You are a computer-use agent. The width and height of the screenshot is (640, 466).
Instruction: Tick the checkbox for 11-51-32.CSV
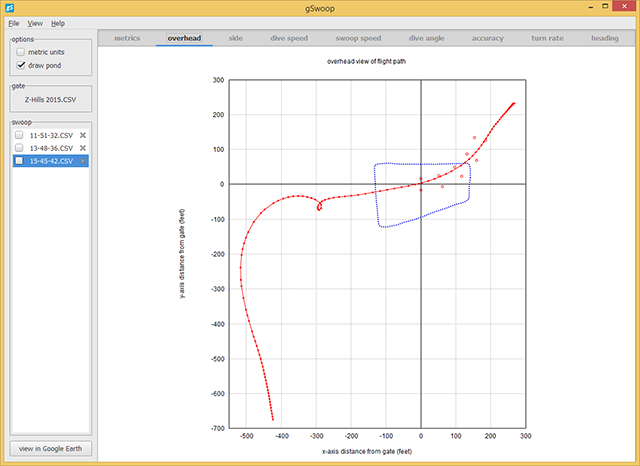tap(18, 134)
